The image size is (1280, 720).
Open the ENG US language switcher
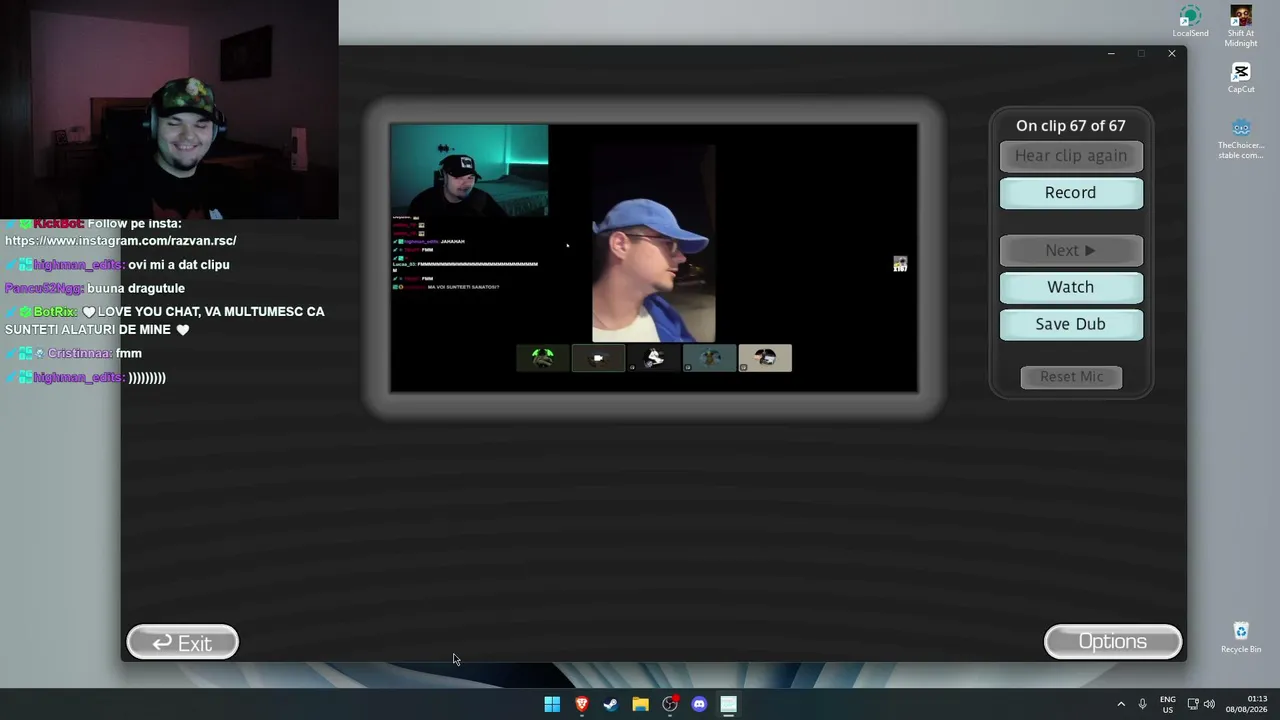tap(1168, 704)
